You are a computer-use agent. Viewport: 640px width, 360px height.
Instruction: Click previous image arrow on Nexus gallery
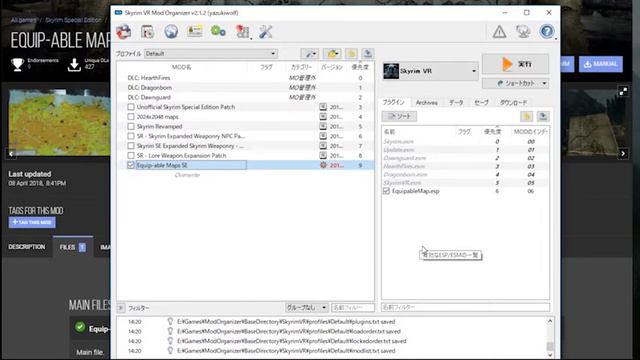[11, 154]
